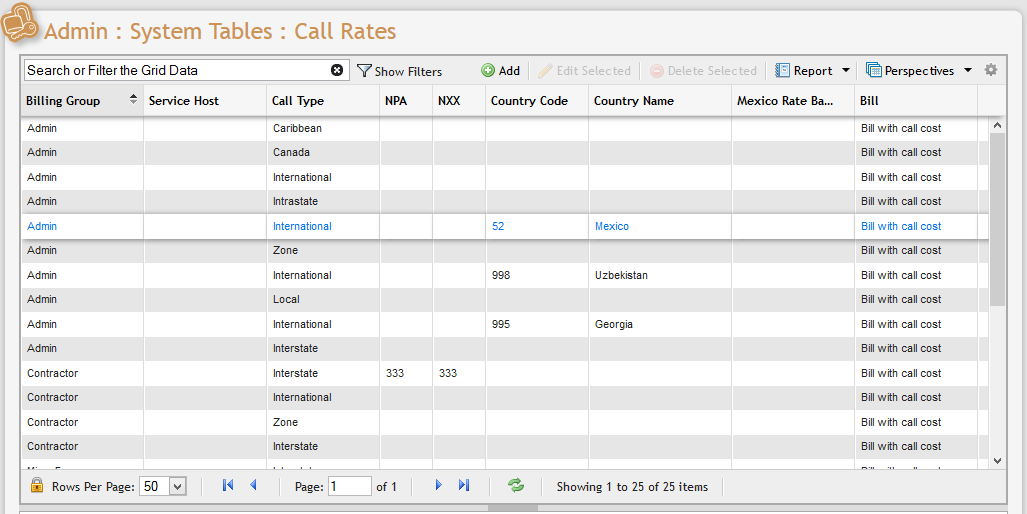Clear the grid search filter text
The height and width of the screenshot is (514, 1027).
(337, 70)
